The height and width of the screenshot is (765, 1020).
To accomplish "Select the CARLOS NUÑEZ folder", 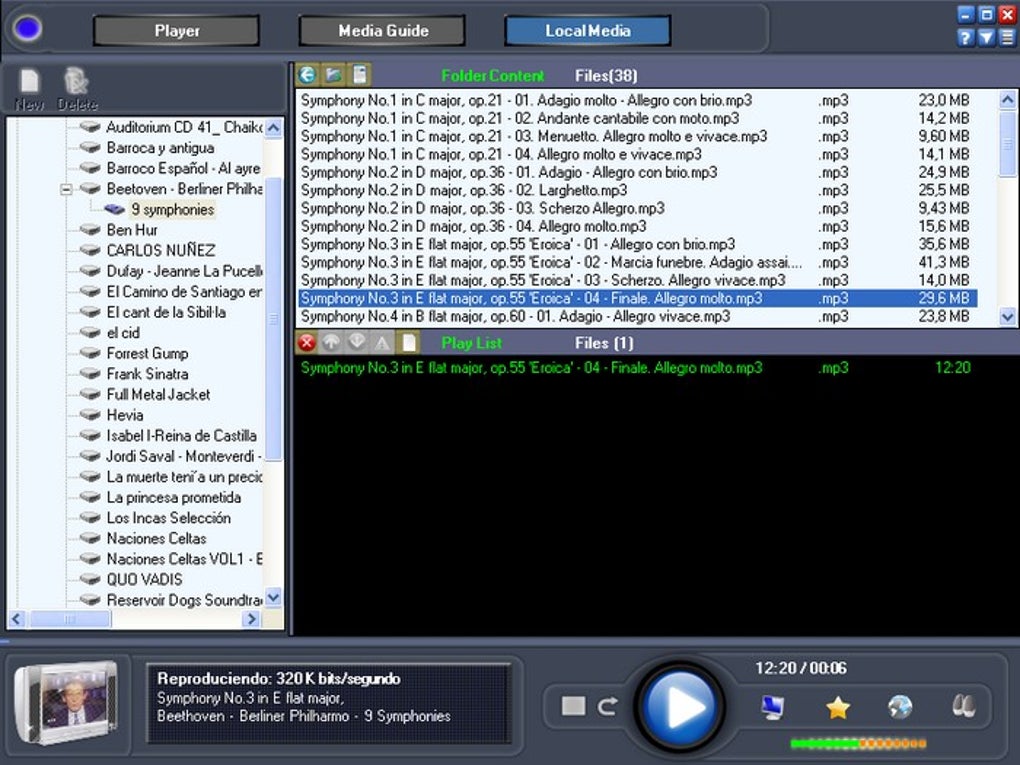I will tap(161, 250).
